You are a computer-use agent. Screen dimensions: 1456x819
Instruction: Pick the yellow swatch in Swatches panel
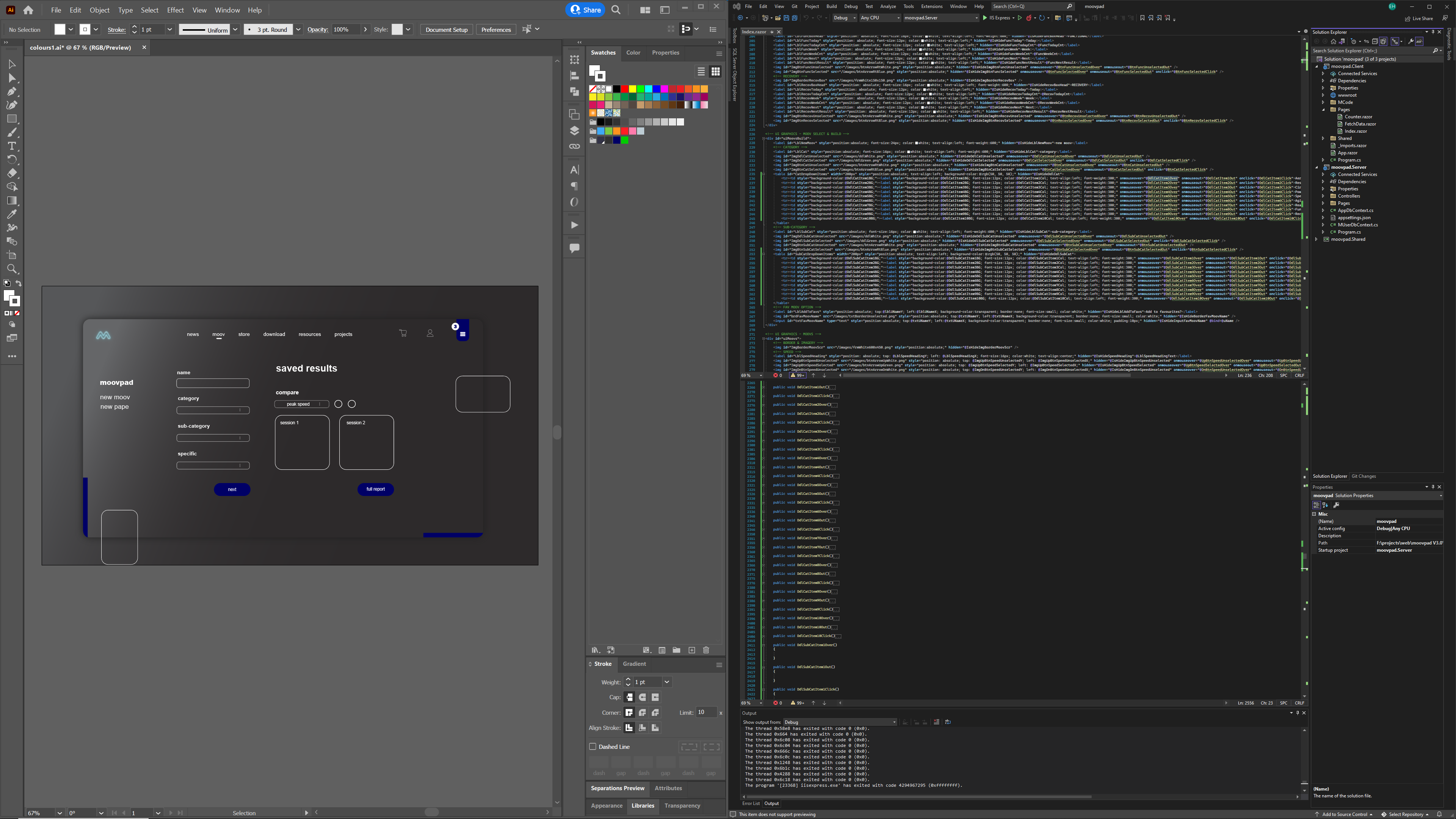[632, 89]
